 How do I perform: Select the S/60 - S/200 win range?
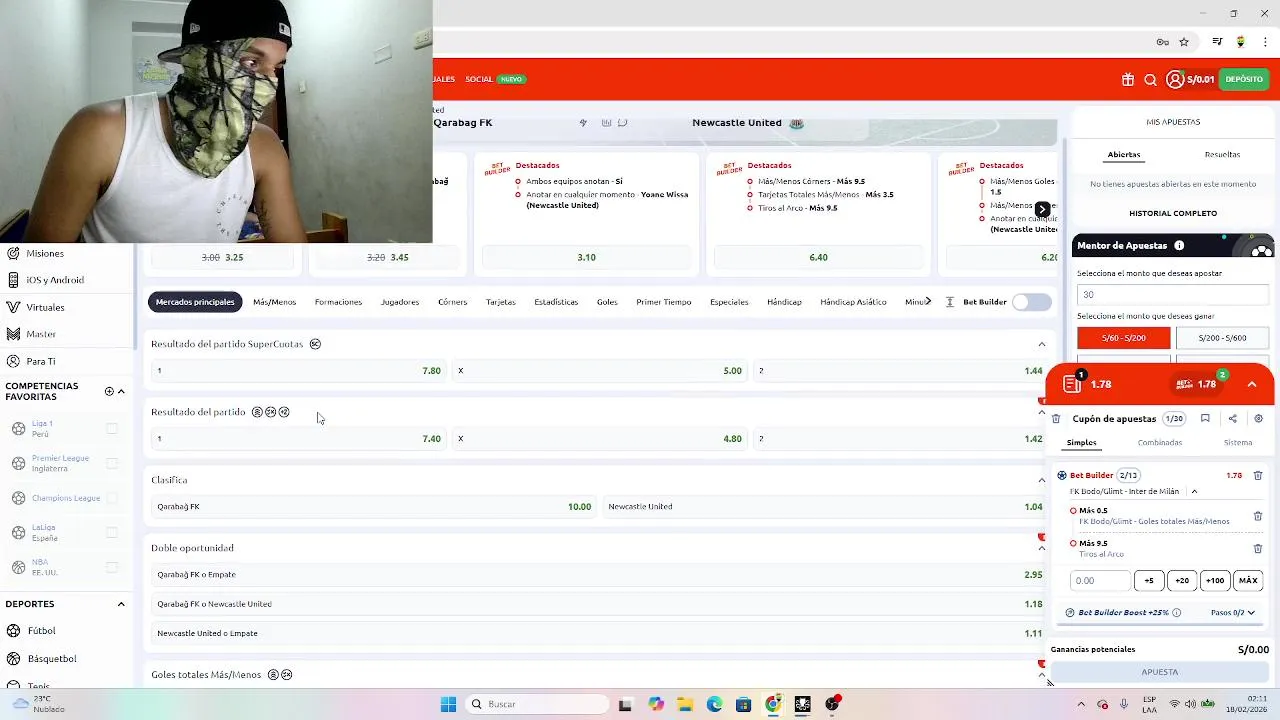click(x=1123, y=338)
